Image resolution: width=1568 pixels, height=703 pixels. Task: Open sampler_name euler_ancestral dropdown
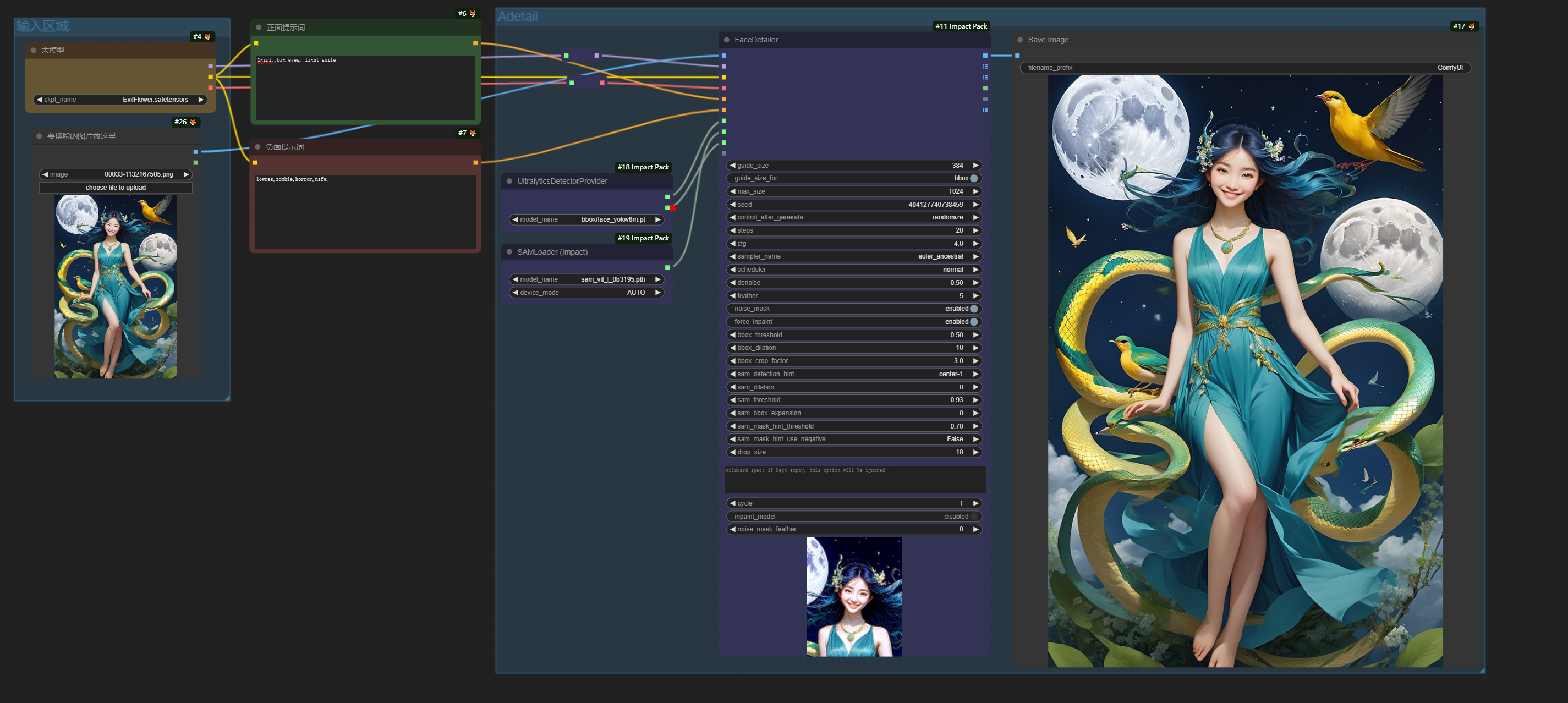854,257
